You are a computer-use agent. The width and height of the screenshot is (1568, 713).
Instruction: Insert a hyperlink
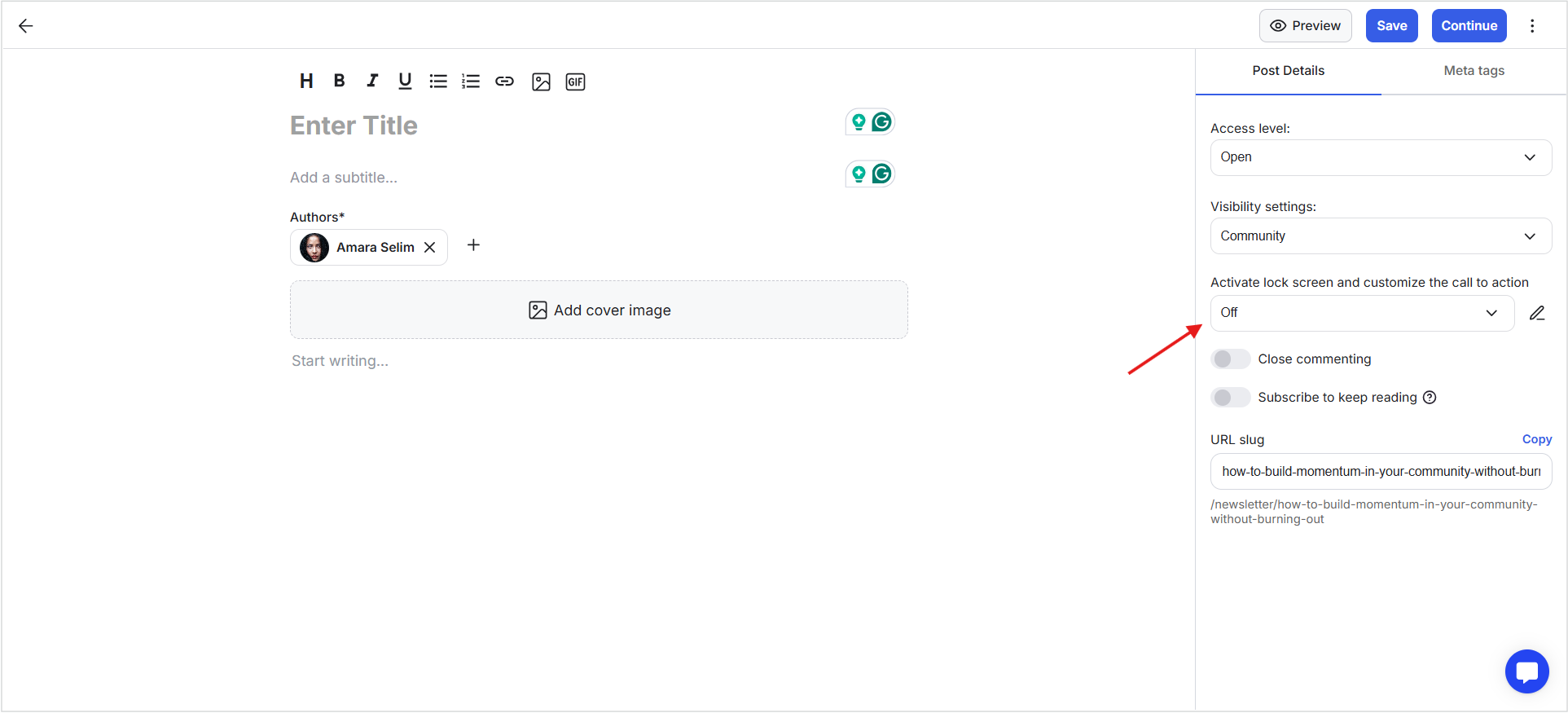point(504,81)
